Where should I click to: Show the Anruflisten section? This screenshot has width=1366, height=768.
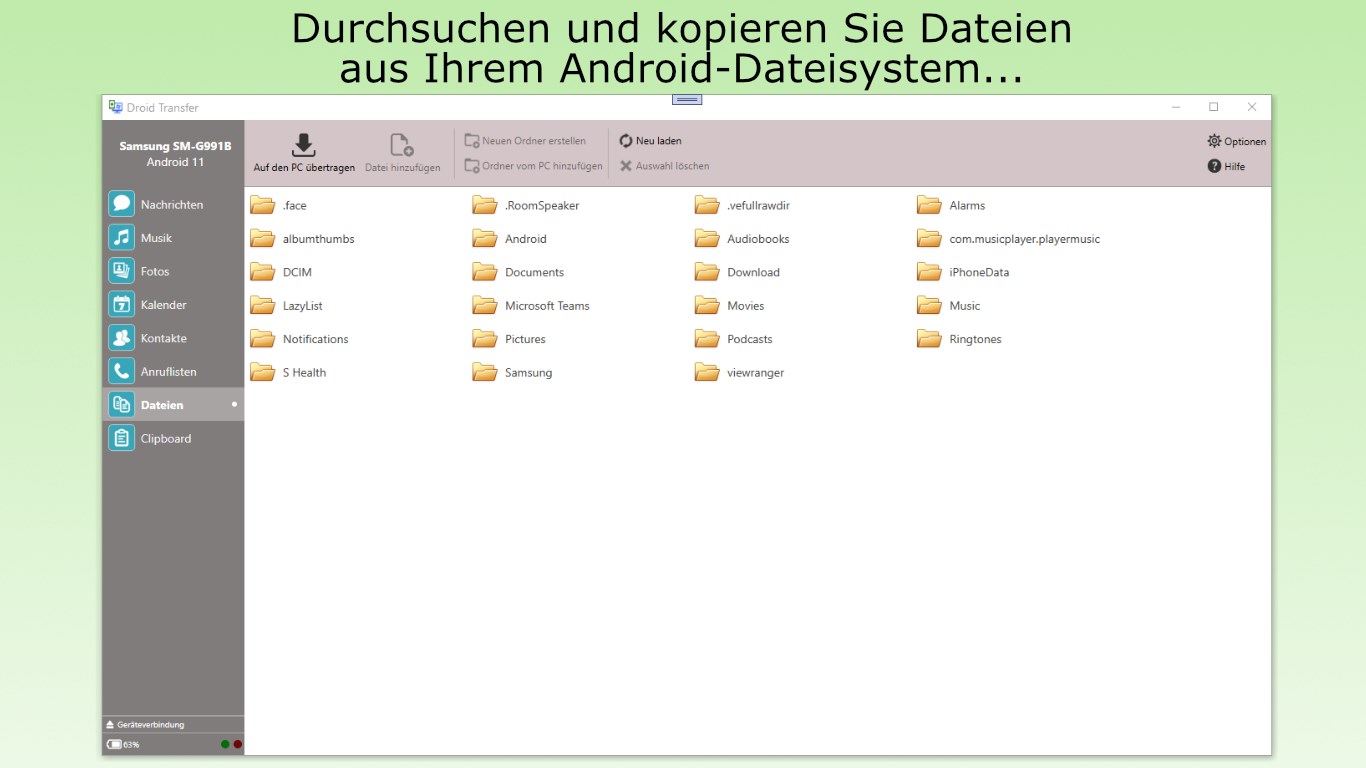(173, 371)
